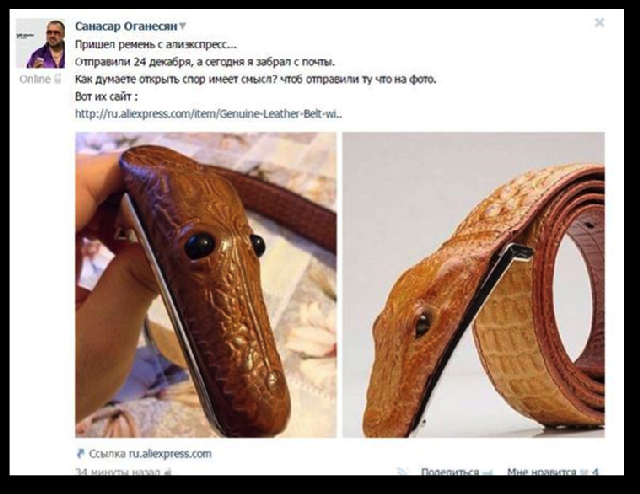Click the author's avatar photo
The width and height of the screenshot is (640, 494).
click(41, 43)
